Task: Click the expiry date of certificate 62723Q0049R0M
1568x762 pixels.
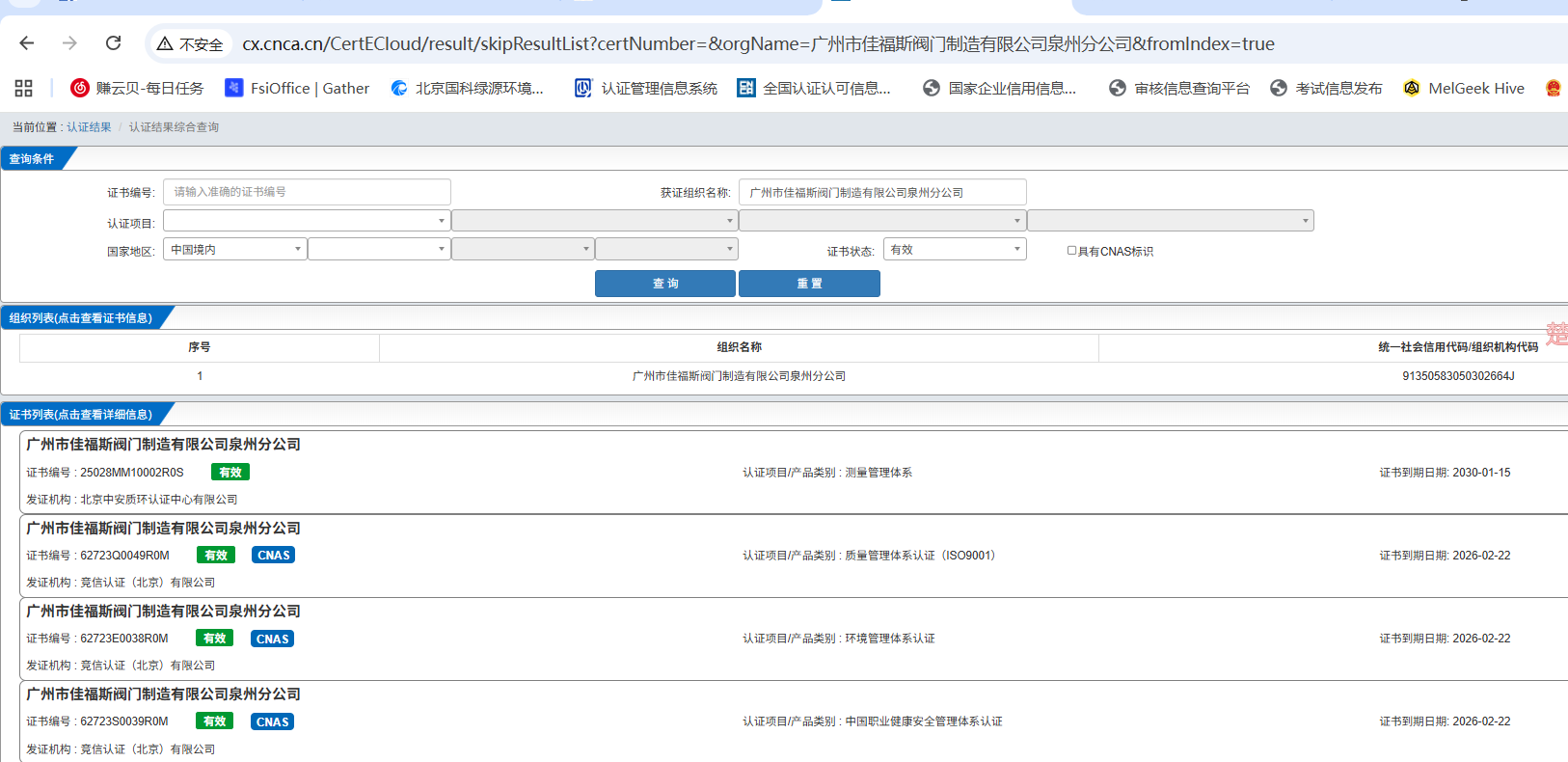Action: [x=1481, y=556]
